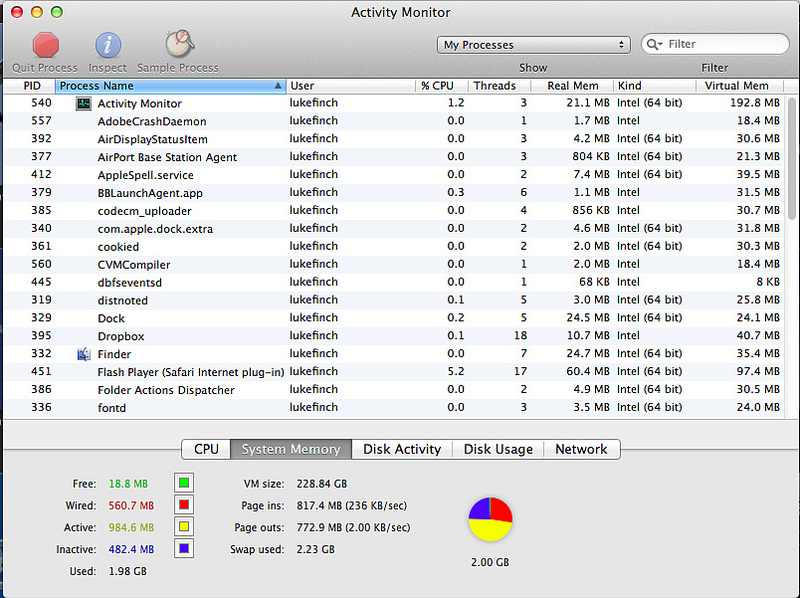The width and height of the screenshot is (800, 598).
Task: Click the Page outs 772.9 MB value
Action: tap(353, 527)
